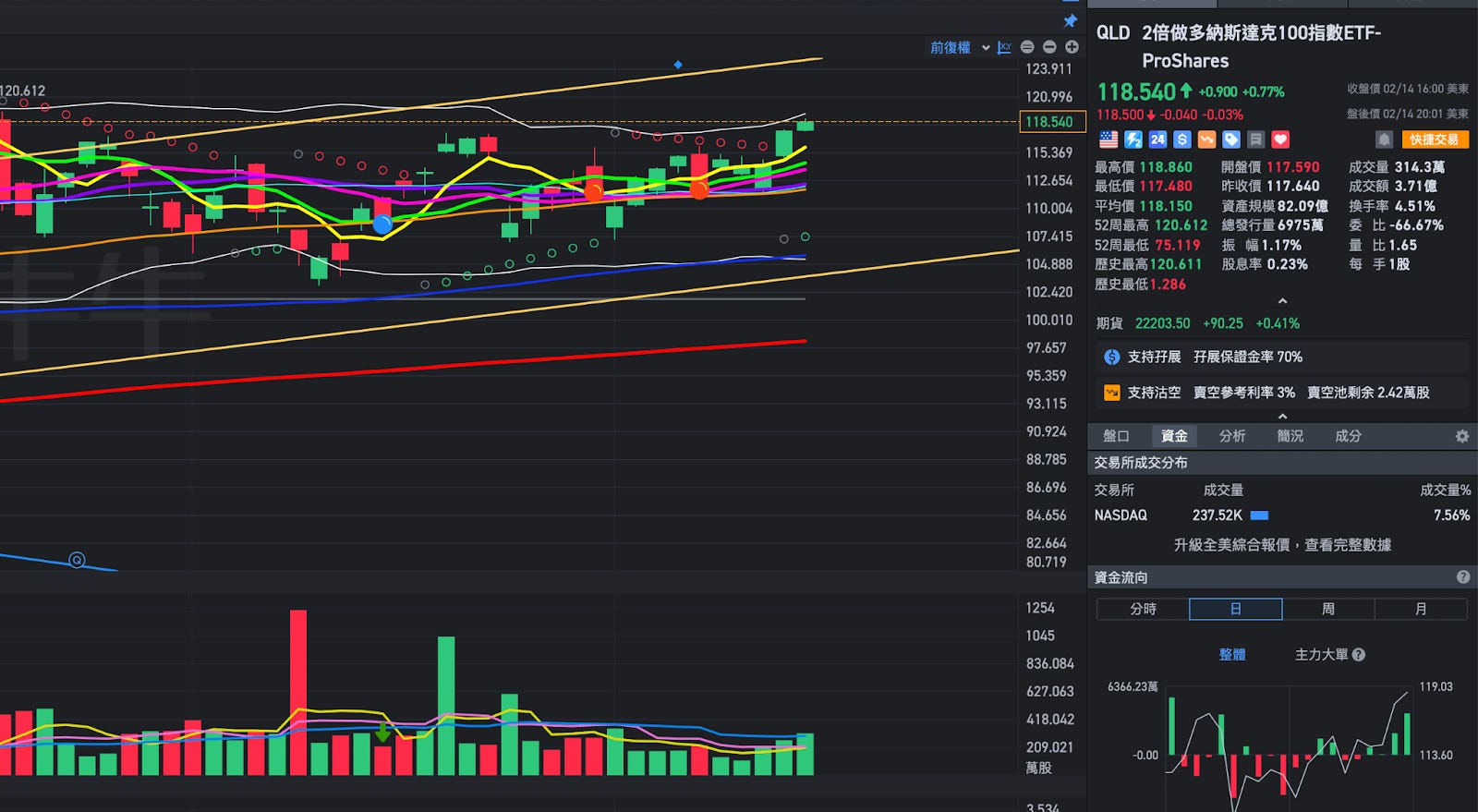Click the tallest red volume bar
Image resolution: width=1478 pixels, height=812 pixels.
(297, 692)
